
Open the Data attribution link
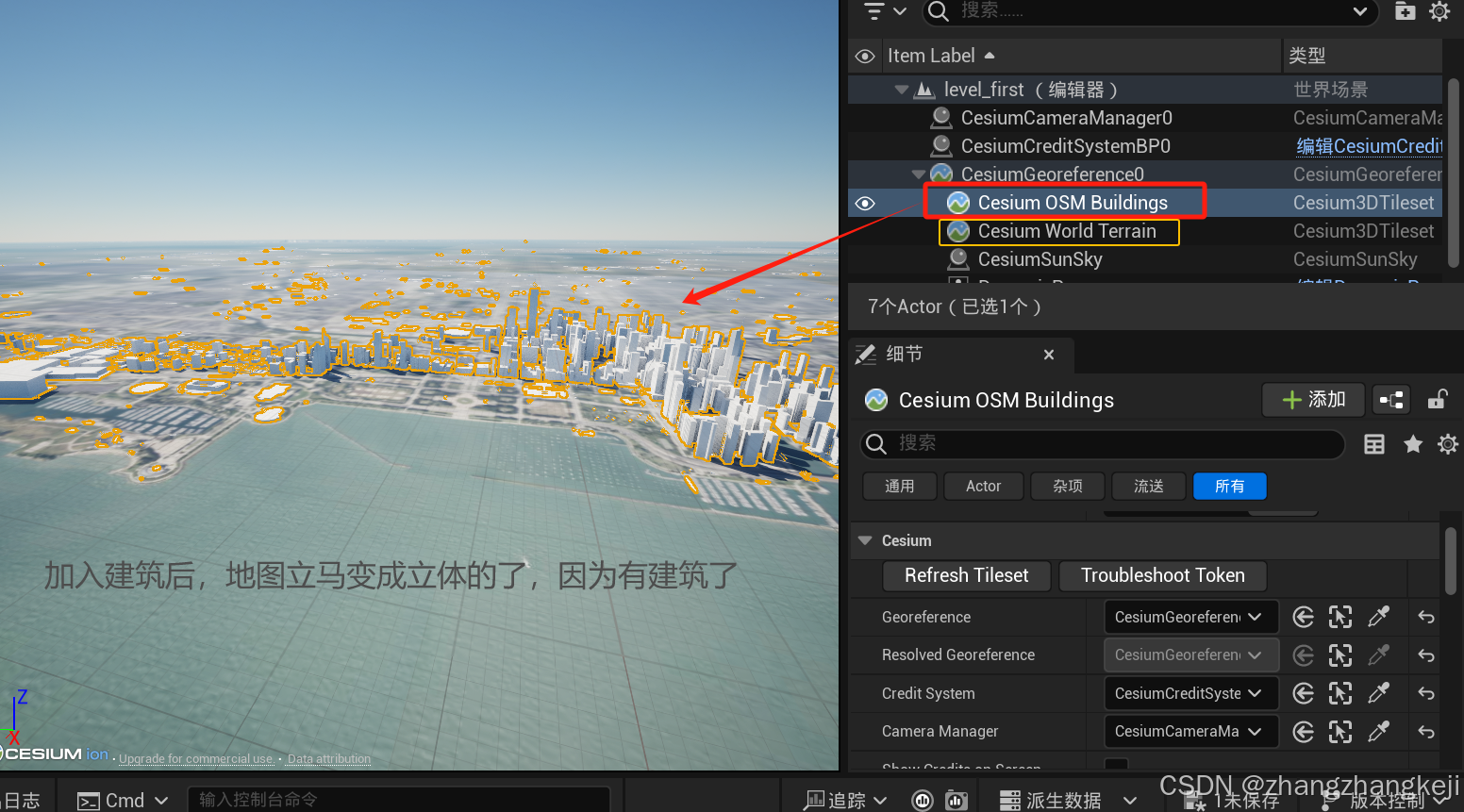tap(329, 759)
